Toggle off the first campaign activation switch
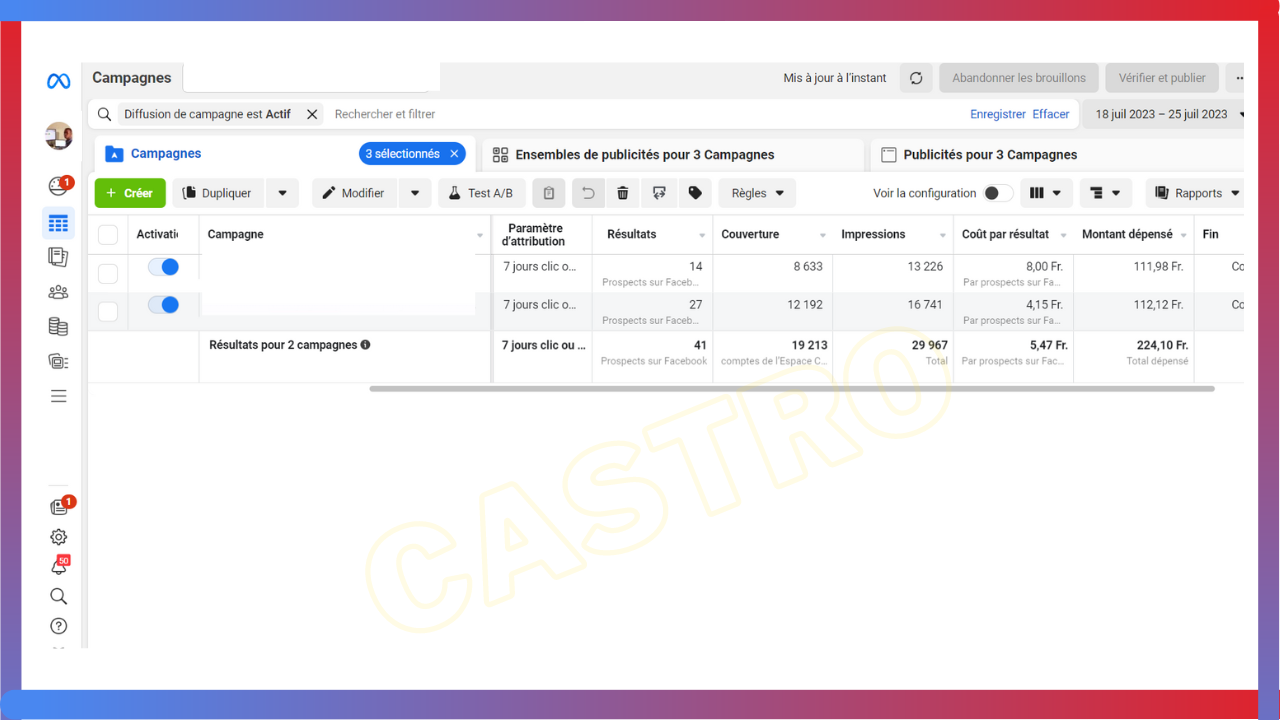Viewport: 1280px width, 720px height. click(x=163, y=267)
